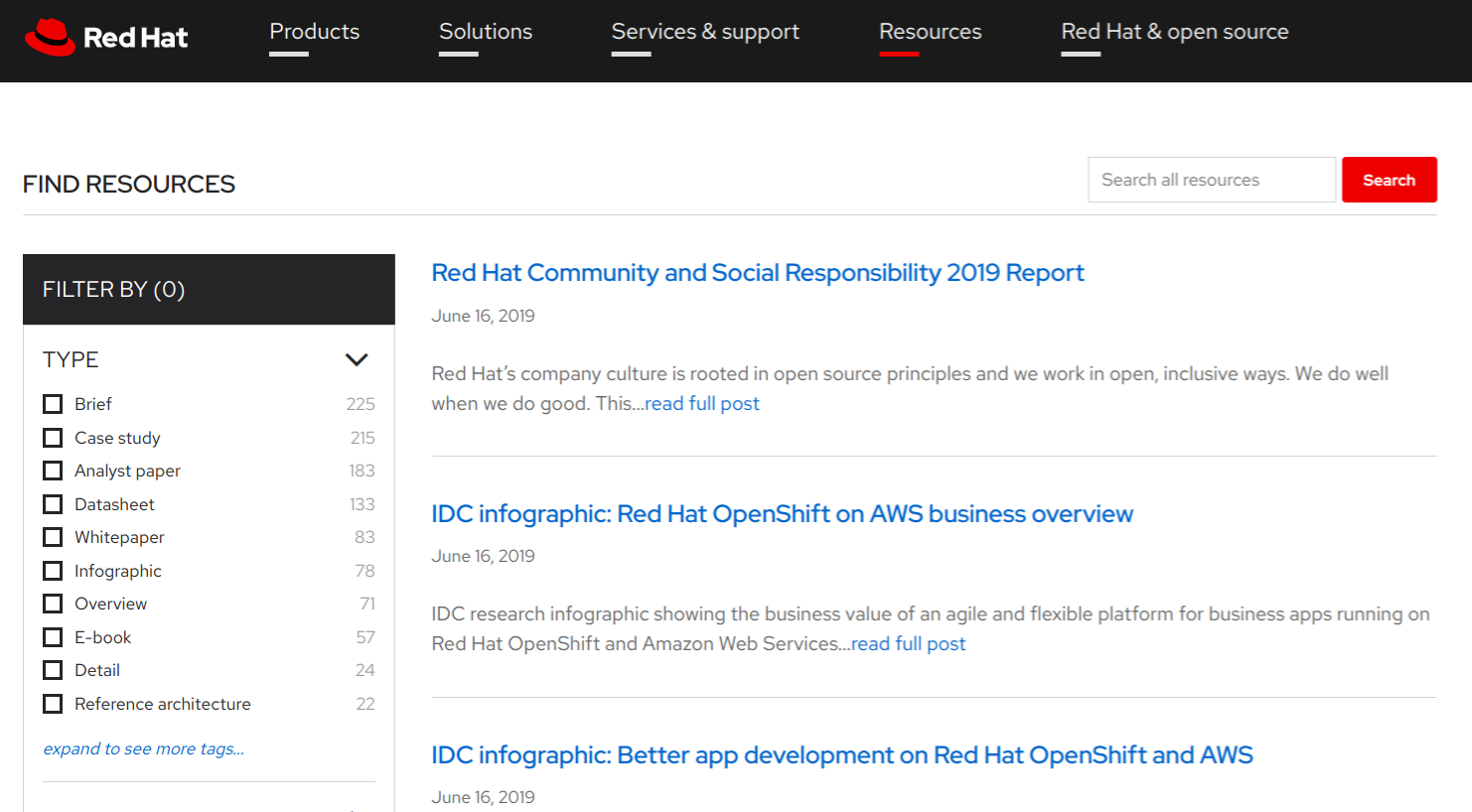Open Red Hat & open source menu
The width and height of the screenshot is (1472, 812).
pyautogui.click(x=1175, y=32)
